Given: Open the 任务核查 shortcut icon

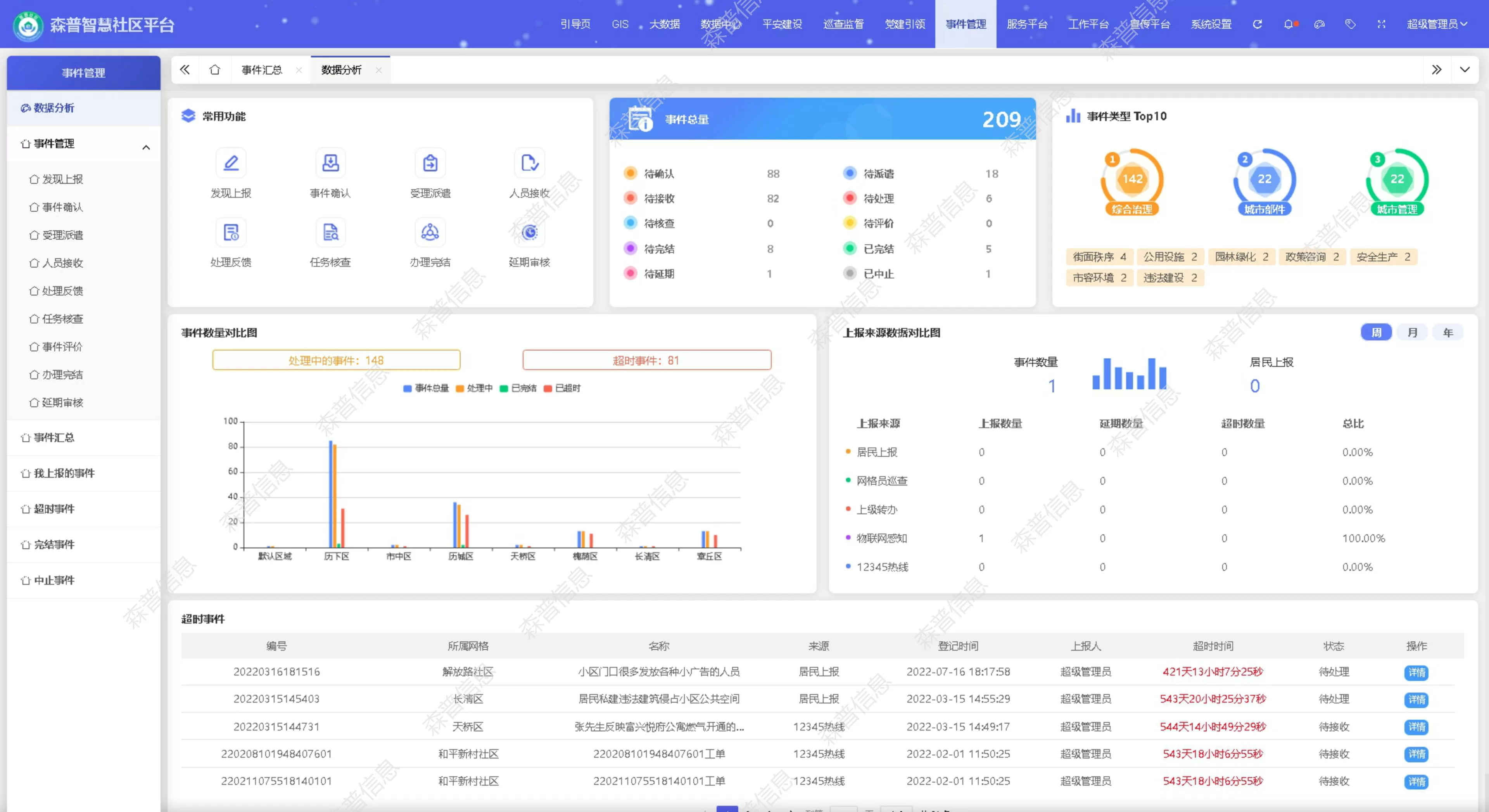Looking at the screenshot, I should pos(330,232).
